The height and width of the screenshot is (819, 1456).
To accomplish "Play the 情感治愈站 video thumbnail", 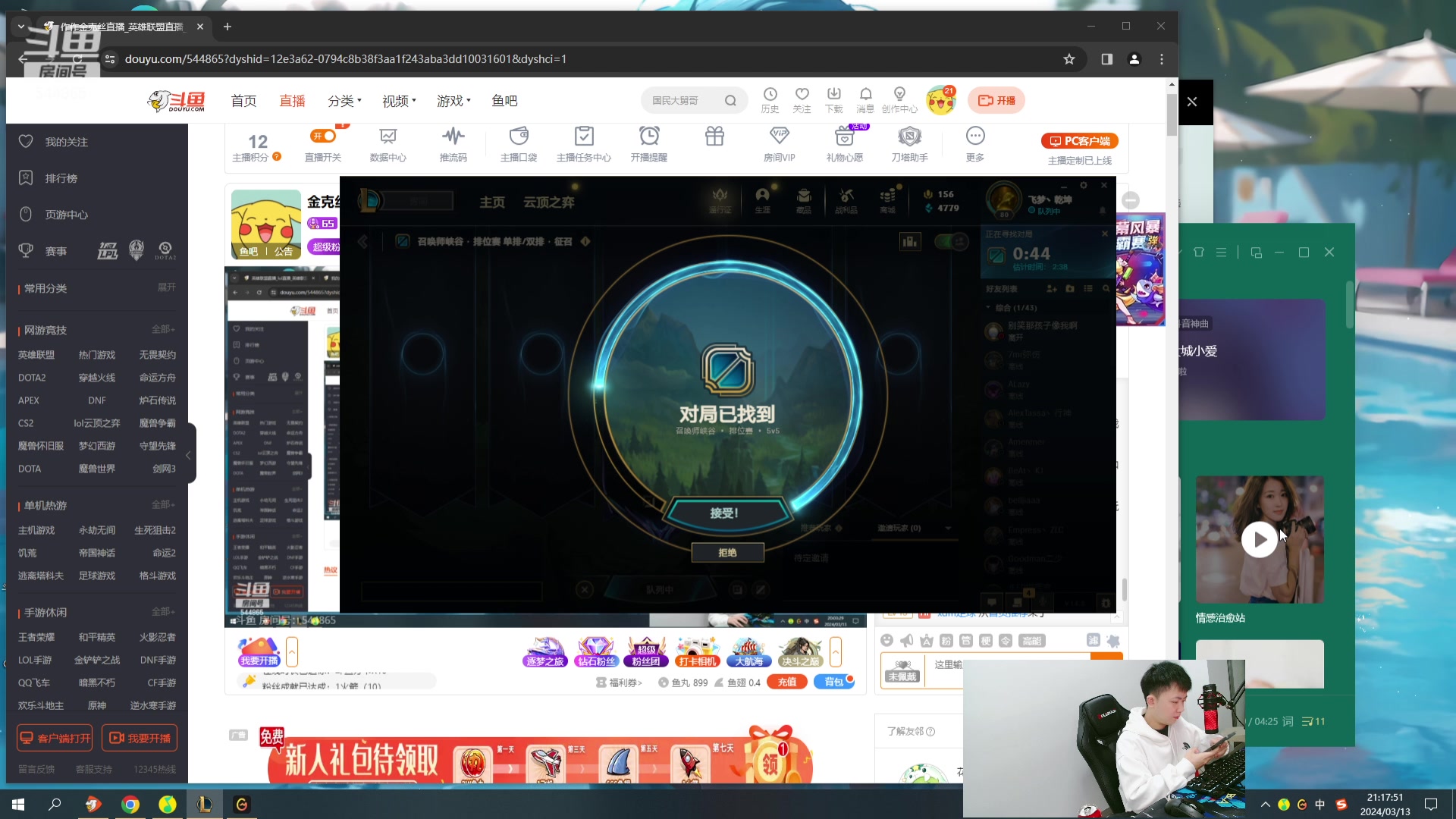I will 1260,540.
